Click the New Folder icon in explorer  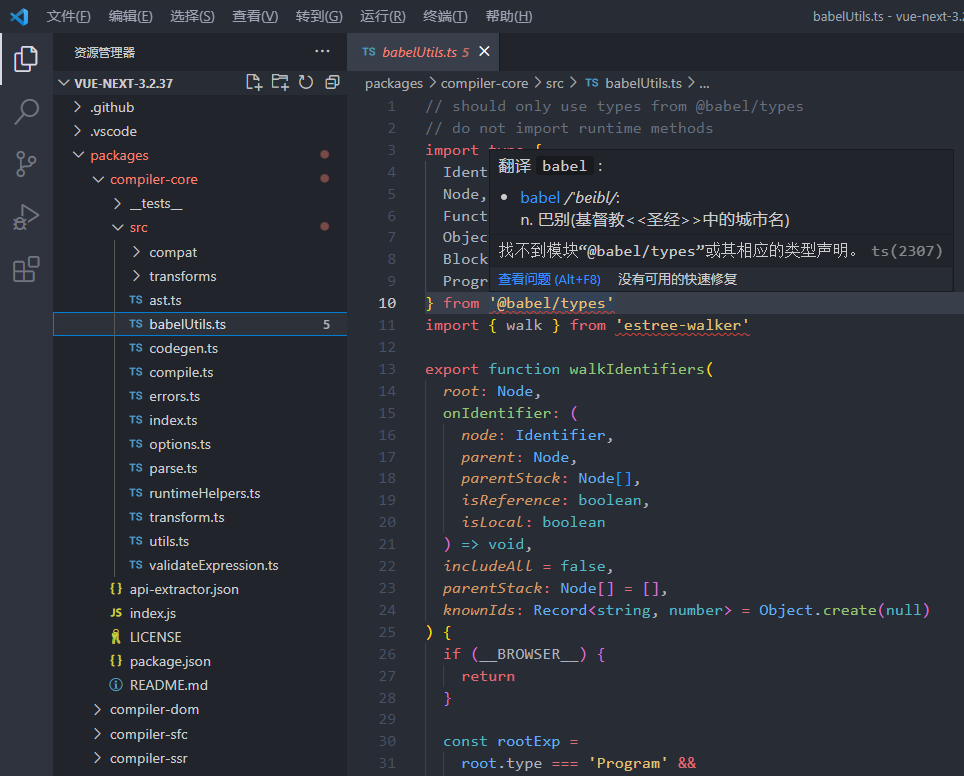pos(280,82)
